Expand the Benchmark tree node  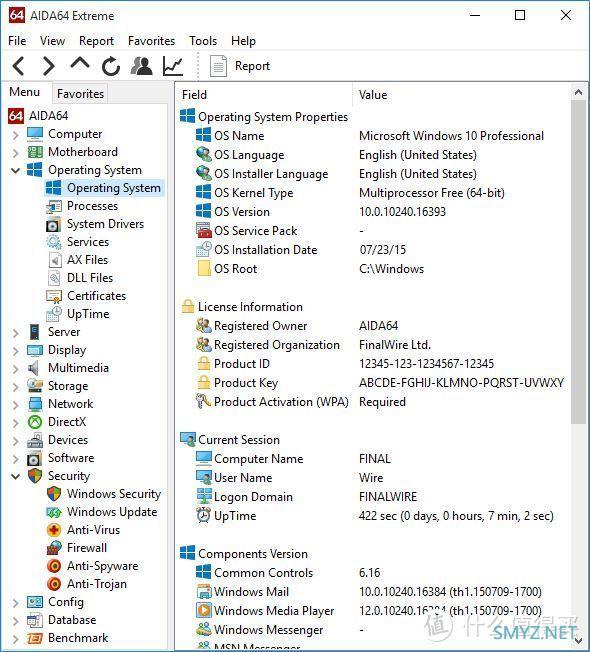pos(15,638)
